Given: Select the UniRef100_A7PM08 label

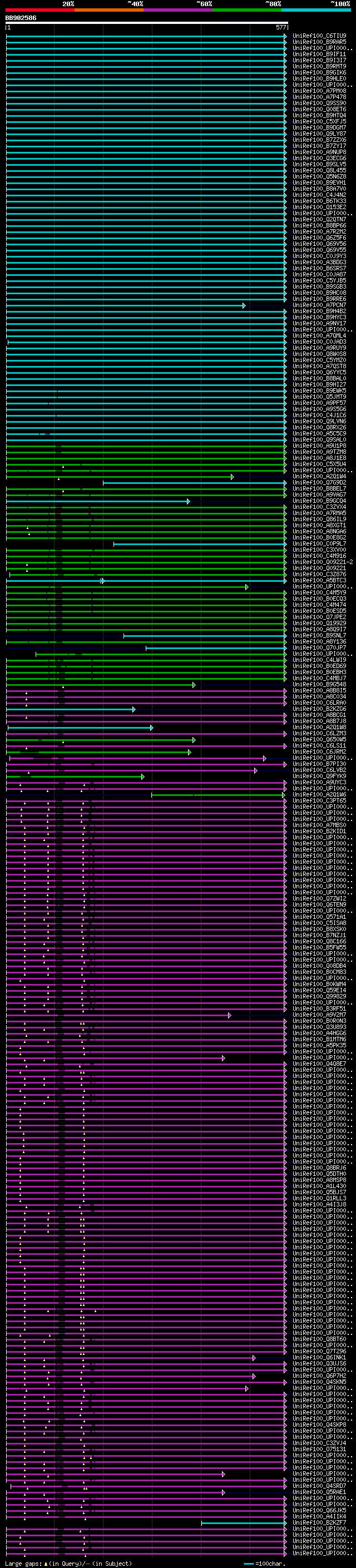Looking at the screenshot, I should click(x=319, y=91).
